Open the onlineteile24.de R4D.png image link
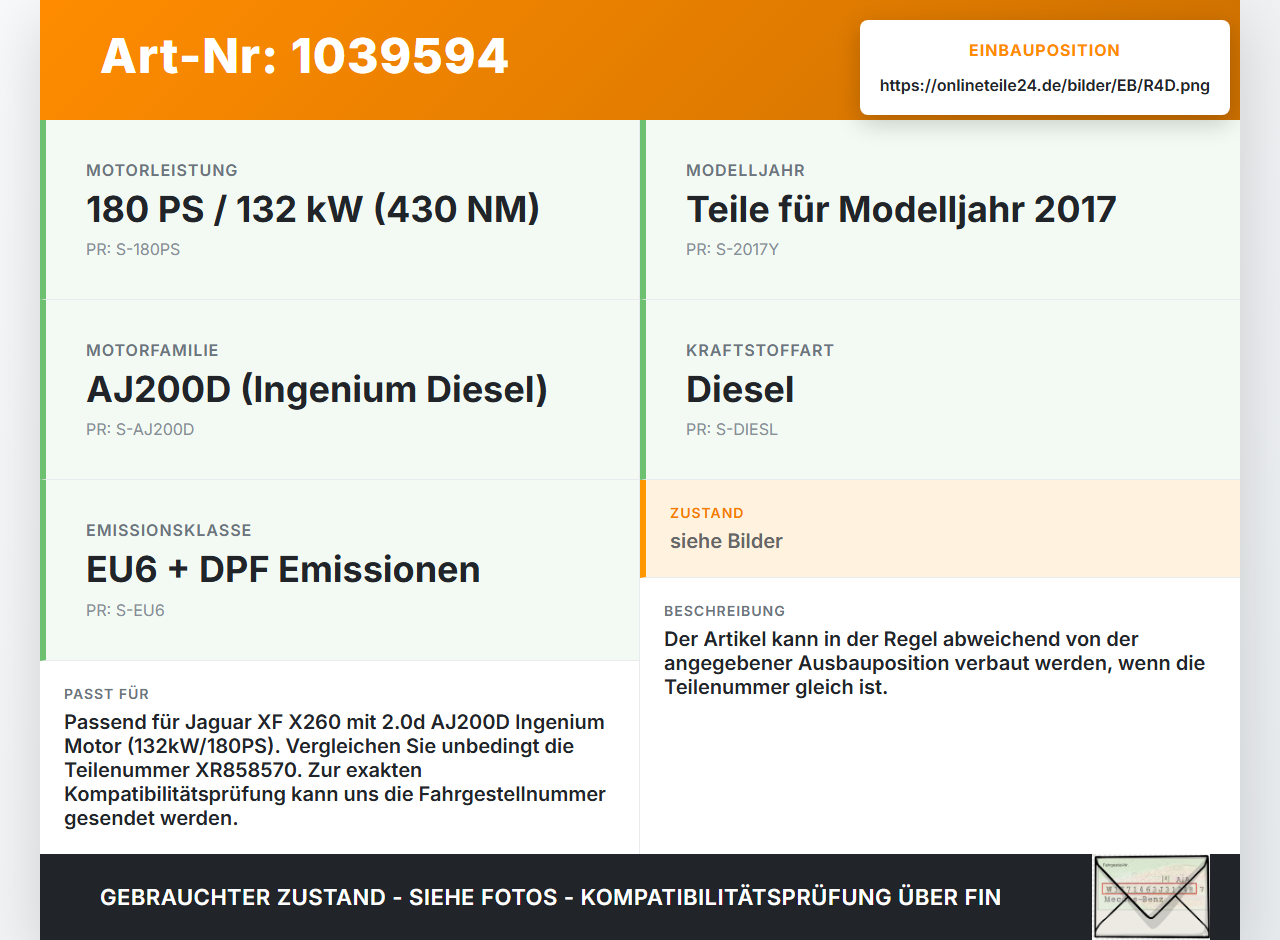 1045,86
